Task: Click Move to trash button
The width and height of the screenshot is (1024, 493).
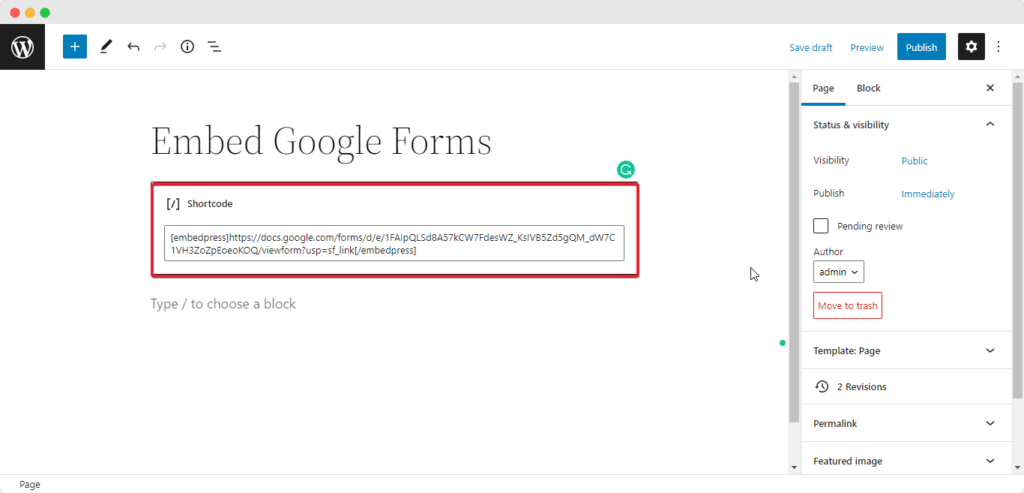Action: pos(847,305)
